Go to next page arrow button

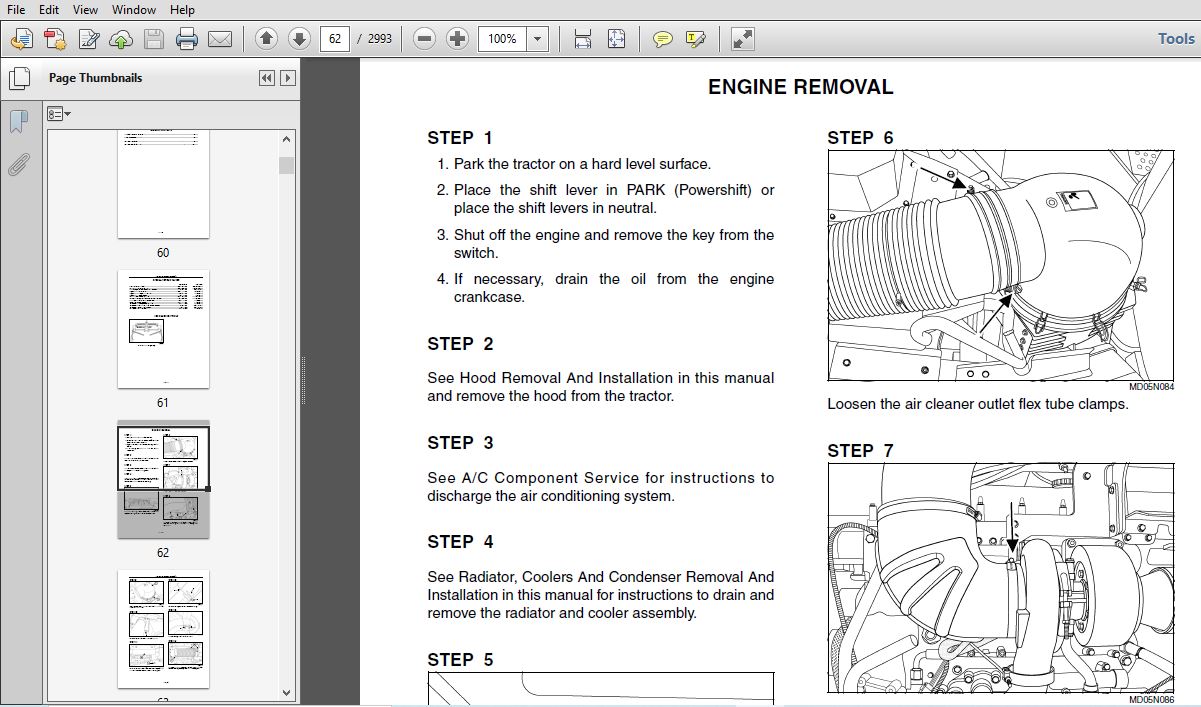click(x=299, y=39)
